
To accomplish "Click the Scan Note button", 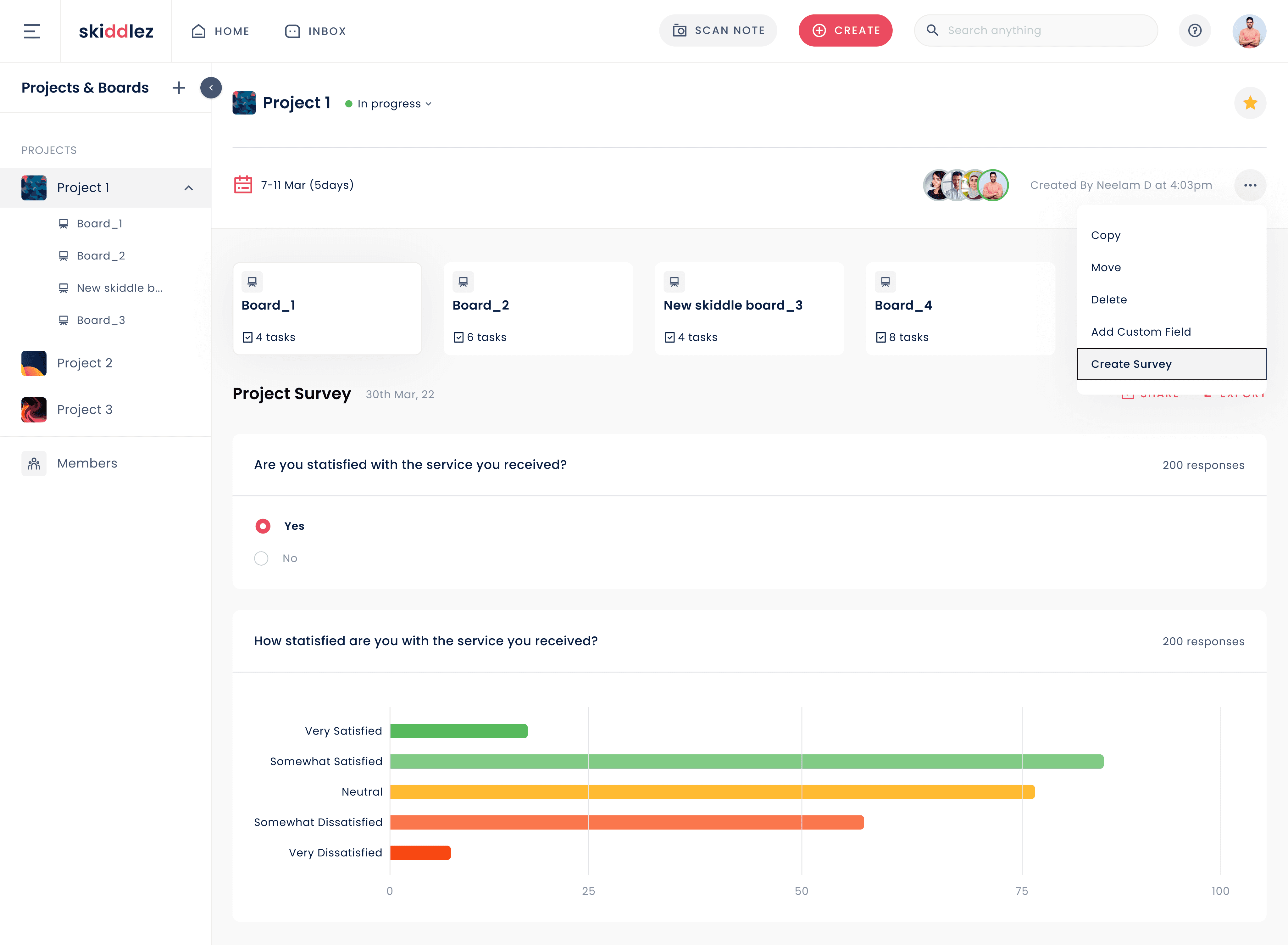I will [718, 30].
